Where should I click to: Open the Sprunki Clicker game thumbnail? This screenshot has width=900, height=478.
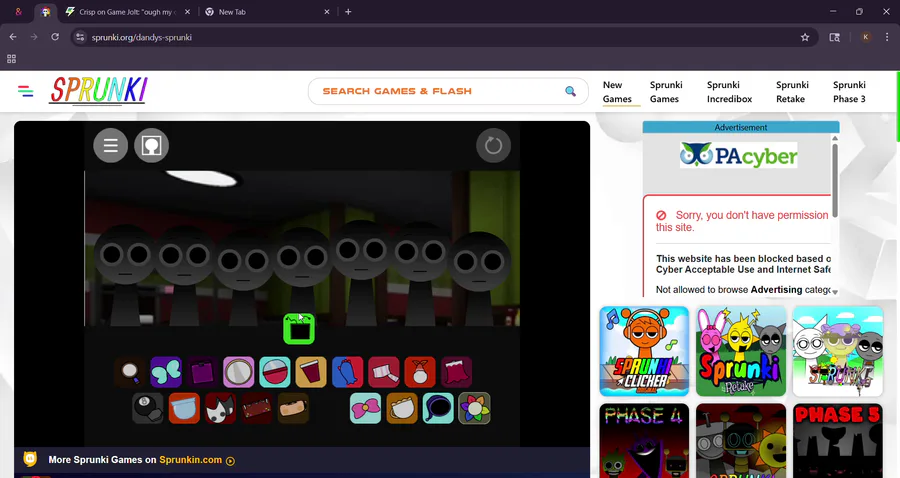[644, 351]
